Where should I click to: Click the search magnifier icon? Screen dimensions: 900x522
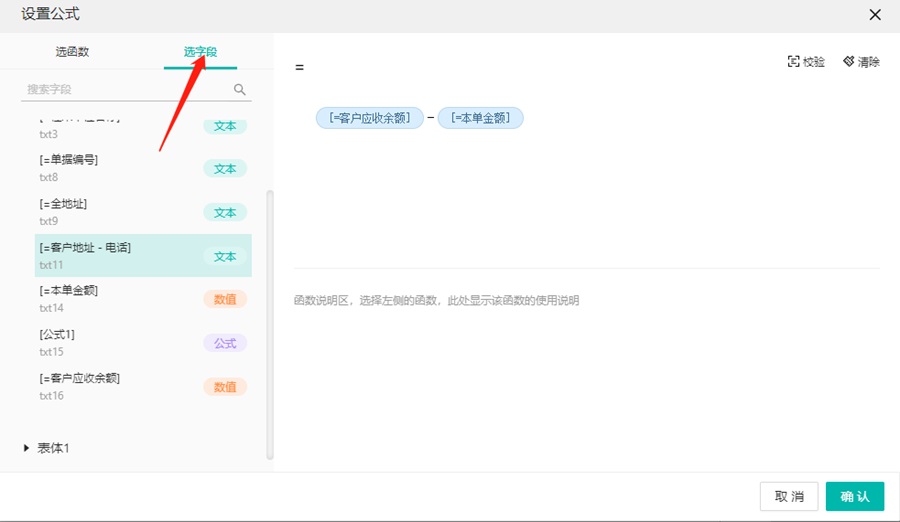(x=239, y=90)
